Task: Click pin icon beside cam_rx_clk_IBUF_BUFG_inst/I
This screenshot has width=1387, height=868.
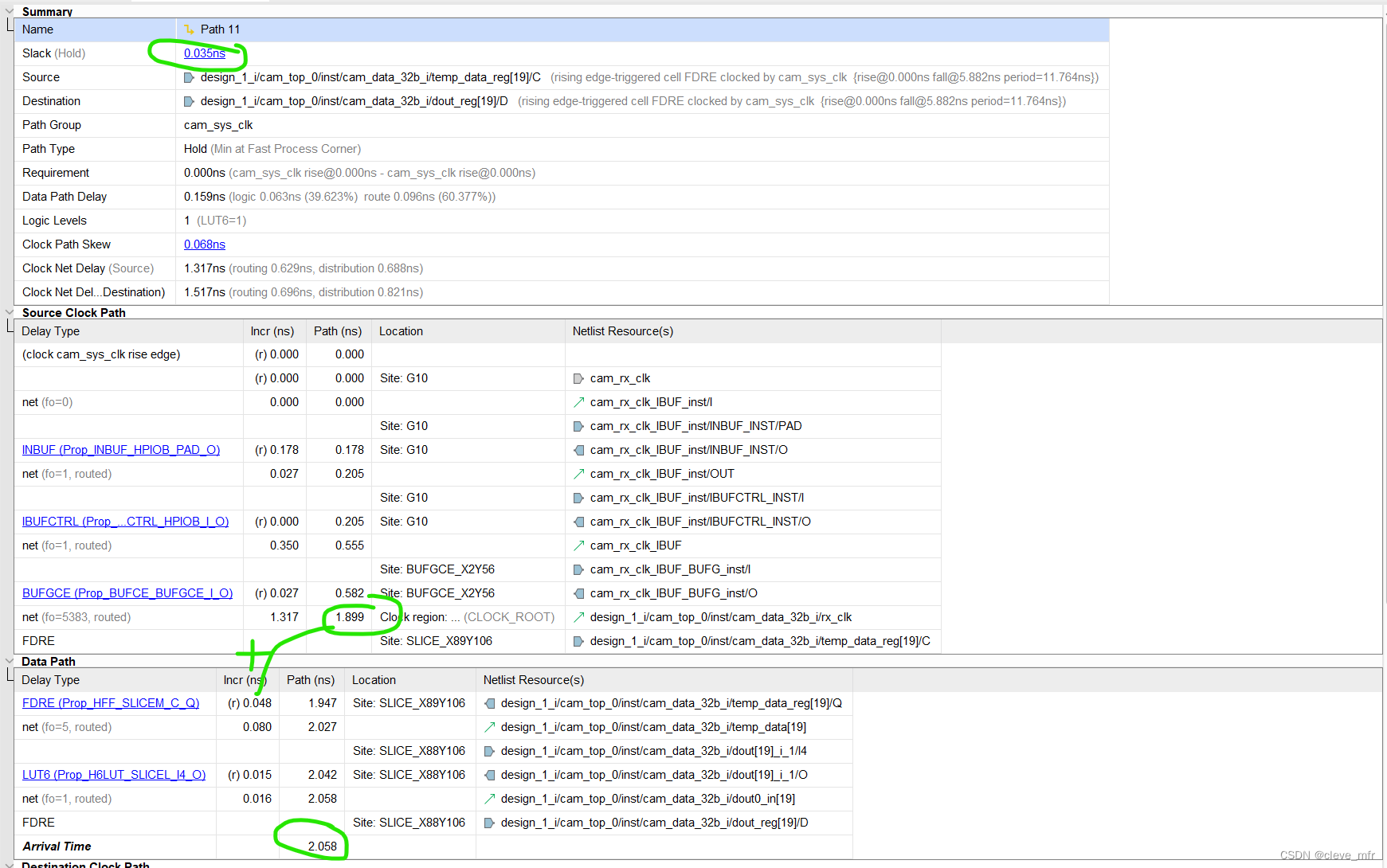Action: (x=579, y=569)
